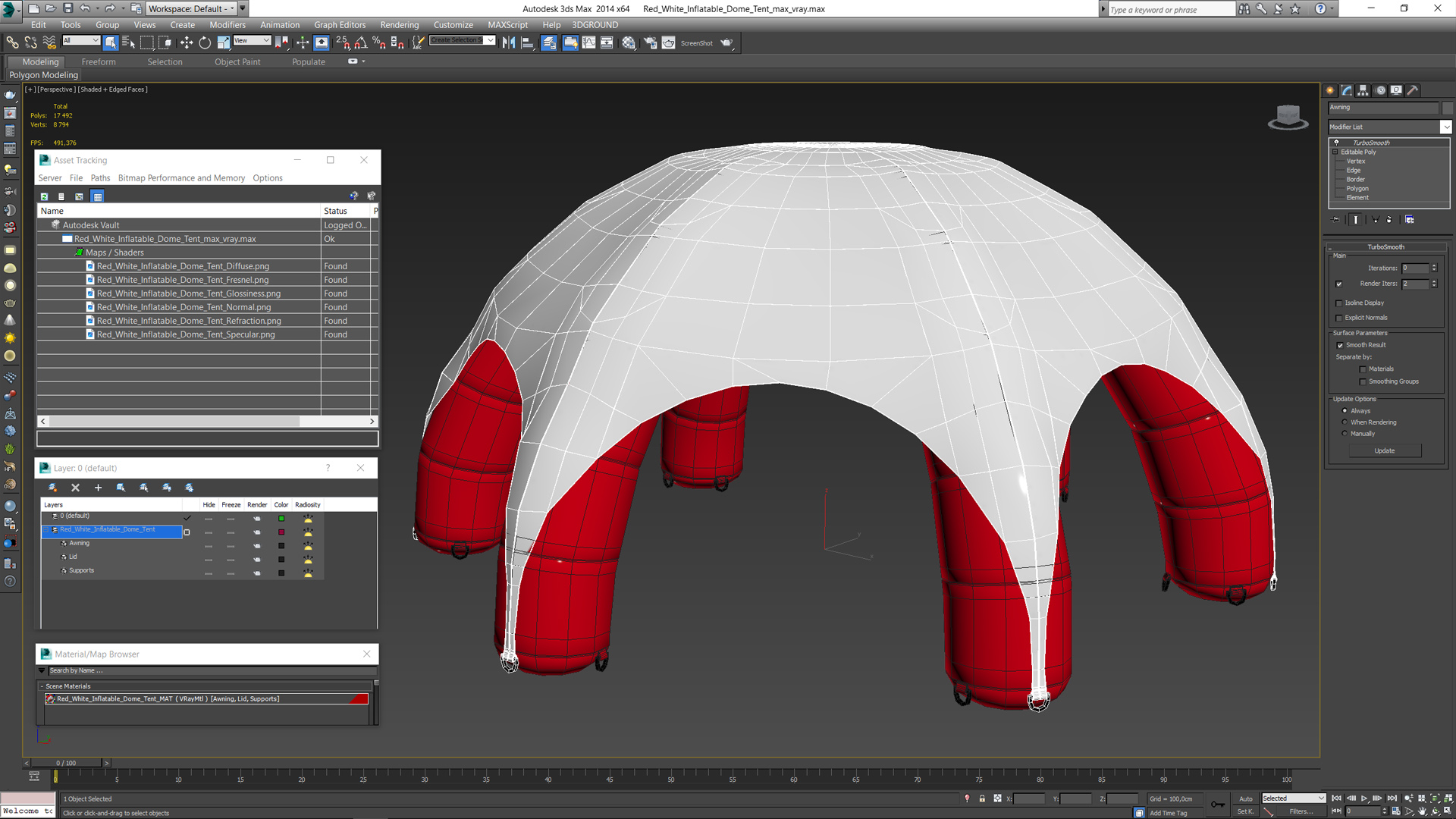This screenshot has height=819, width=1456.
Task: Click Play Animation button
Action: tap(1363, 799)
